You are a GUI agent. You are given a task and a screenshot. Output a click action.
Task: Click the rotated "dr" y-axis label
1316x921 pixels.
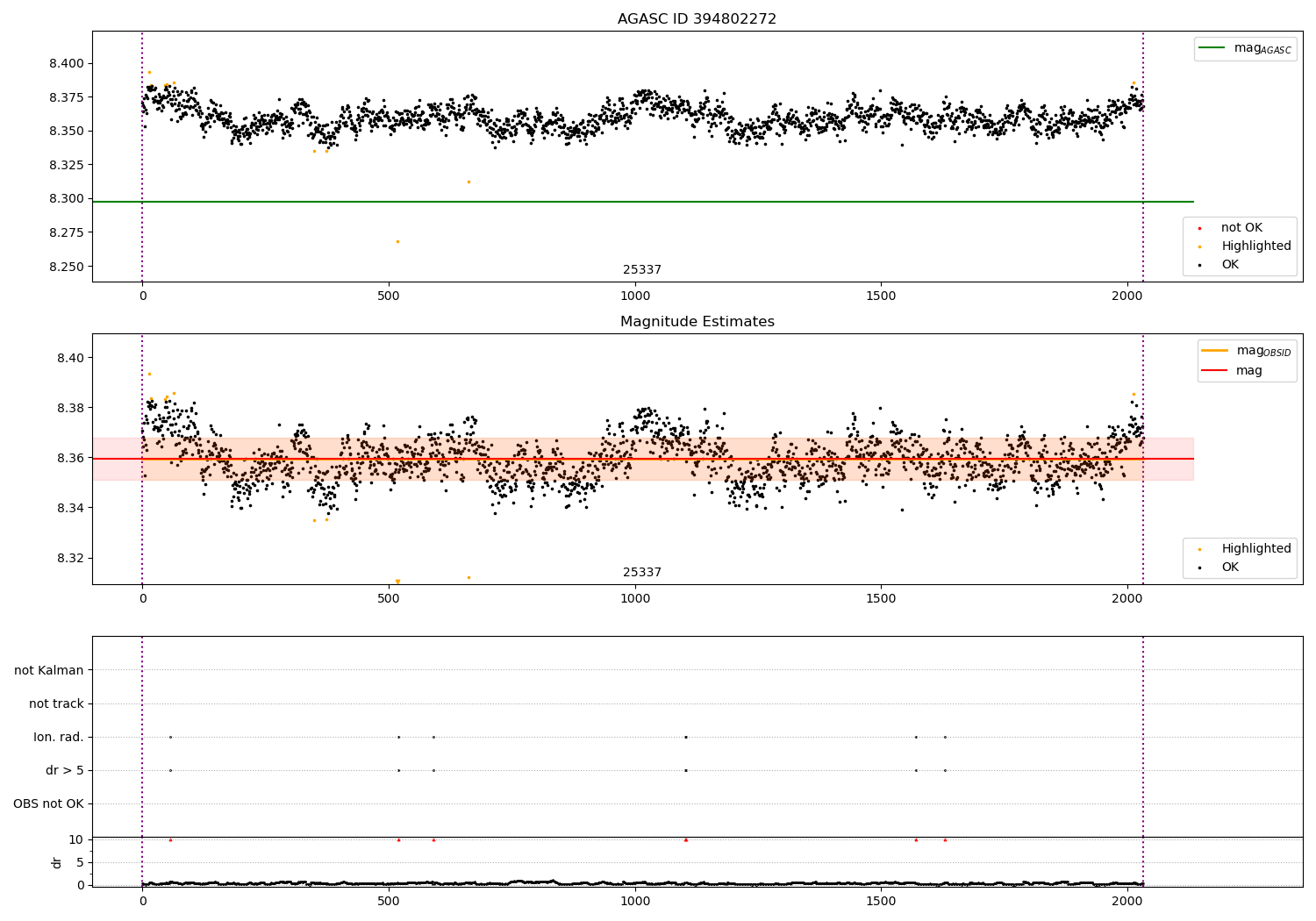tap(57, 863)
